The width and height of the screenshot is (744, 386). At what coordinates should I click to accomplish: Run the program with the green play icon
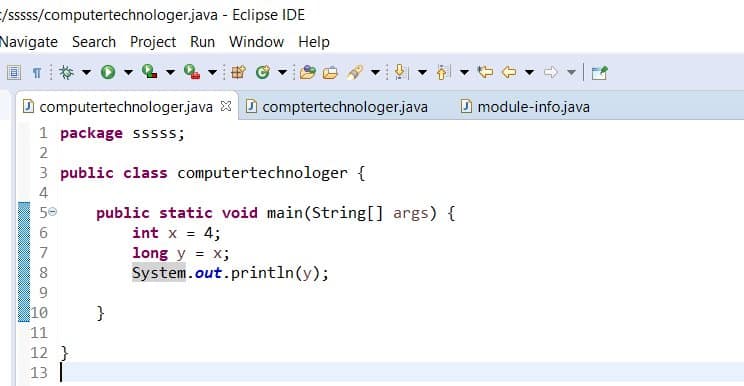108,72
